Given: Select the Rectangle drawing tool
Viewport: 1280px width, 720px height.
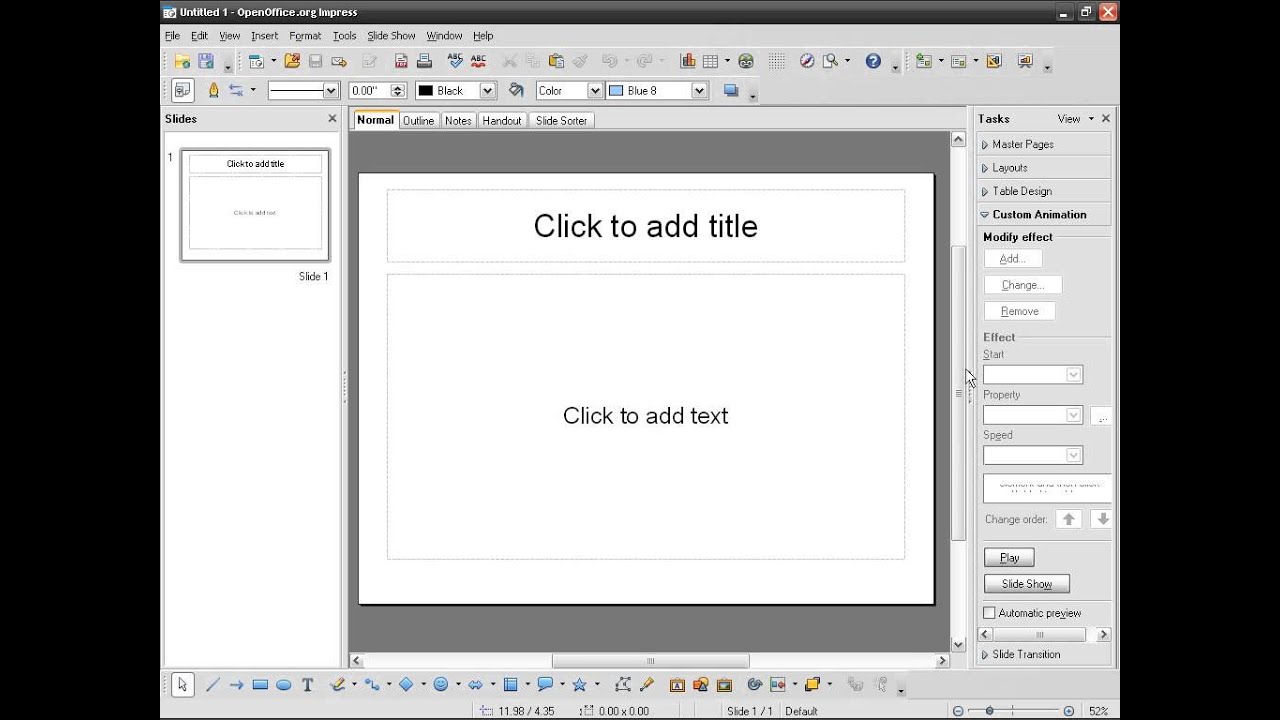Looking at the screenshot, I should 260,685.
